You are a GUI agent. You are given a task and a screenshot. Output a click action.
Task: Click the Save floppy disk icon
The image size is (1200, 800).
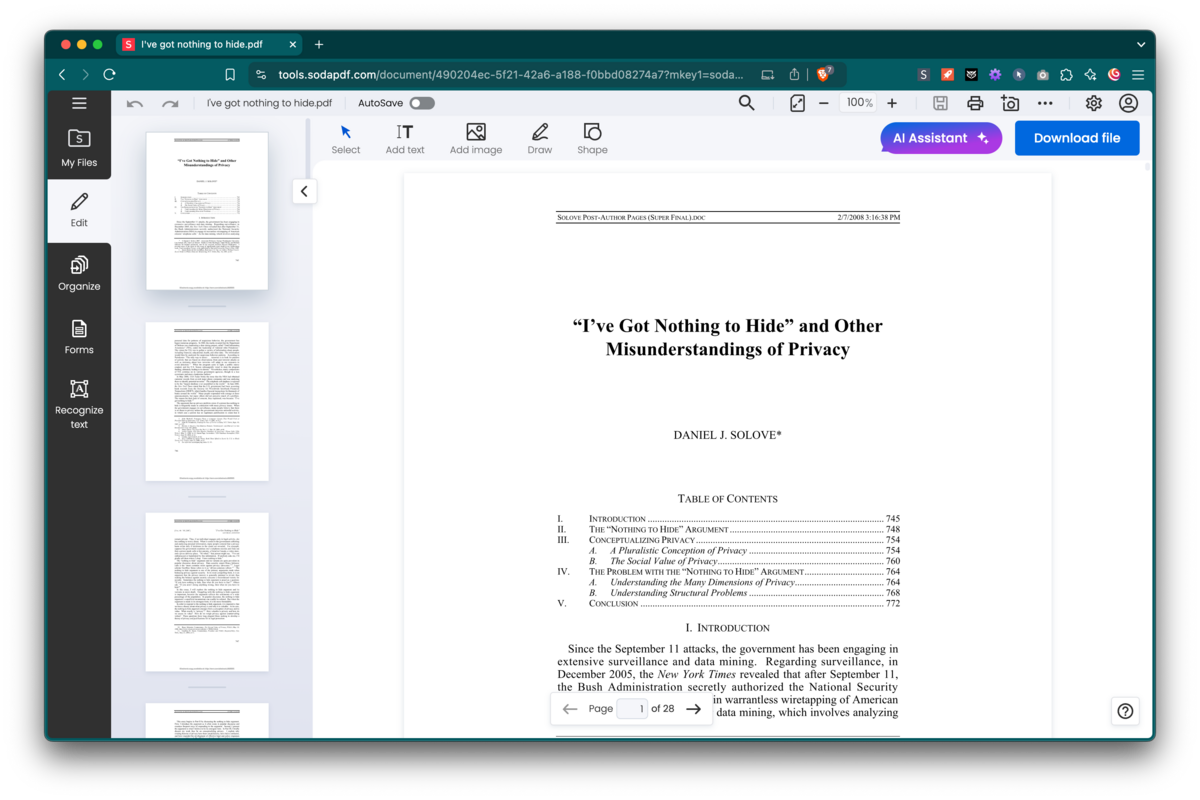point(940,103)
